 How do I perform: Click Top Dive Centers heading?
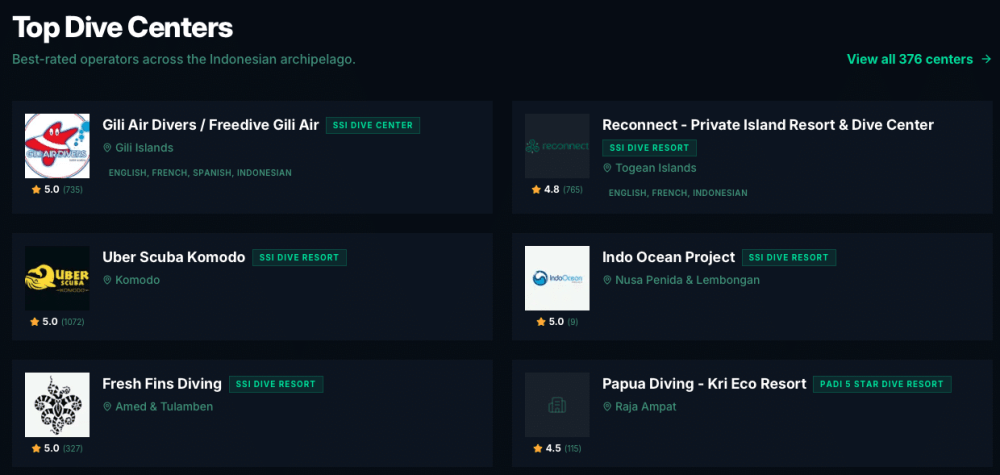click(x=122, y=27)
